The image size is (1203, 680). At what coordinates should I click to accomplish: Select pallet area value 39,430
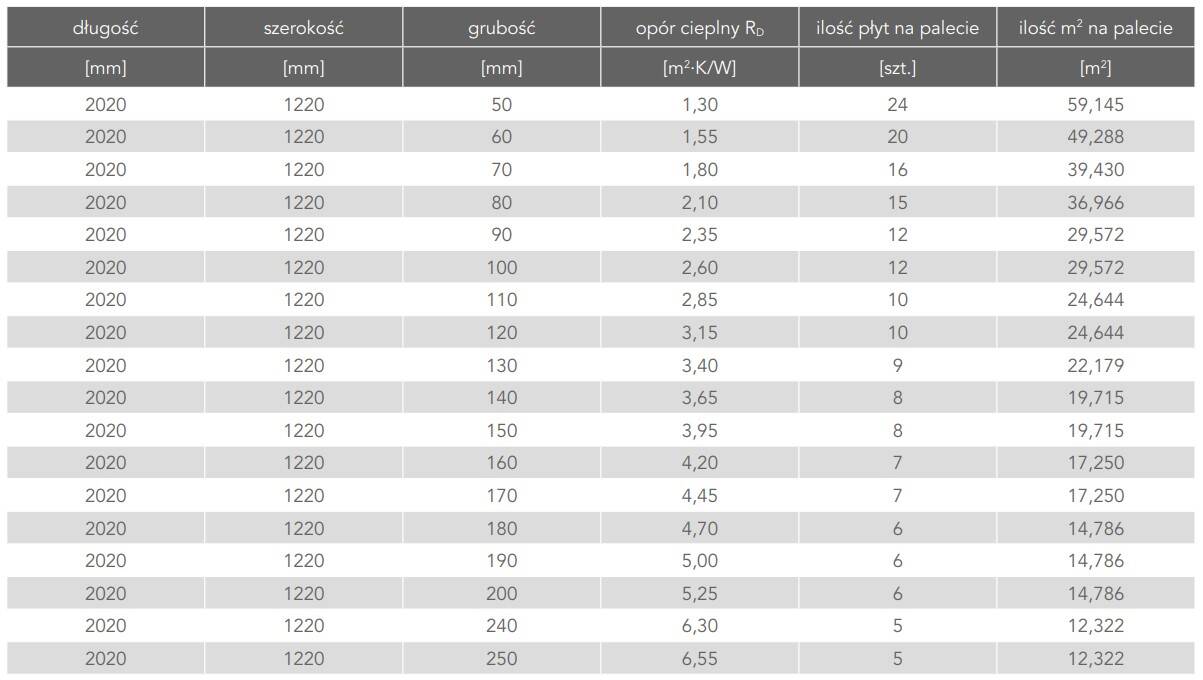coord(1095,170)
